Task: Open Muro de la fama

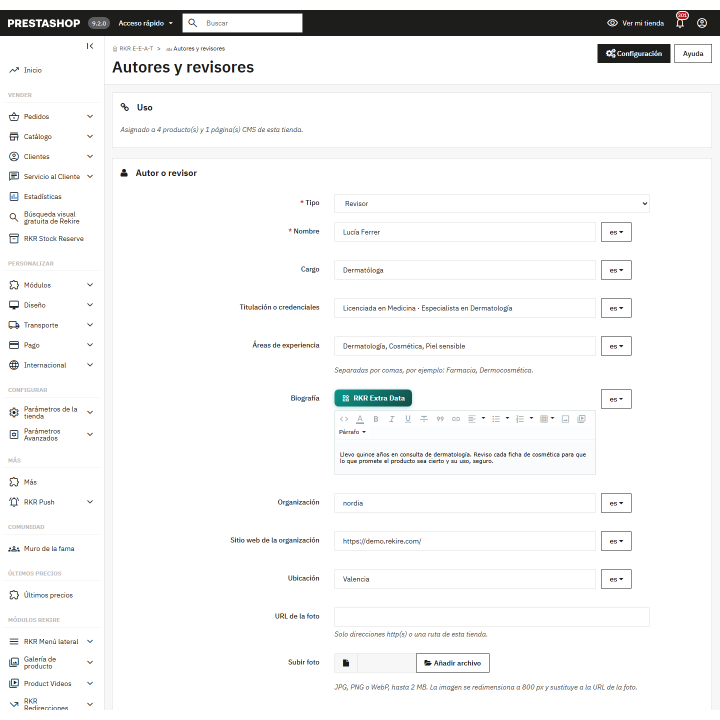Action: coord(51,549)
